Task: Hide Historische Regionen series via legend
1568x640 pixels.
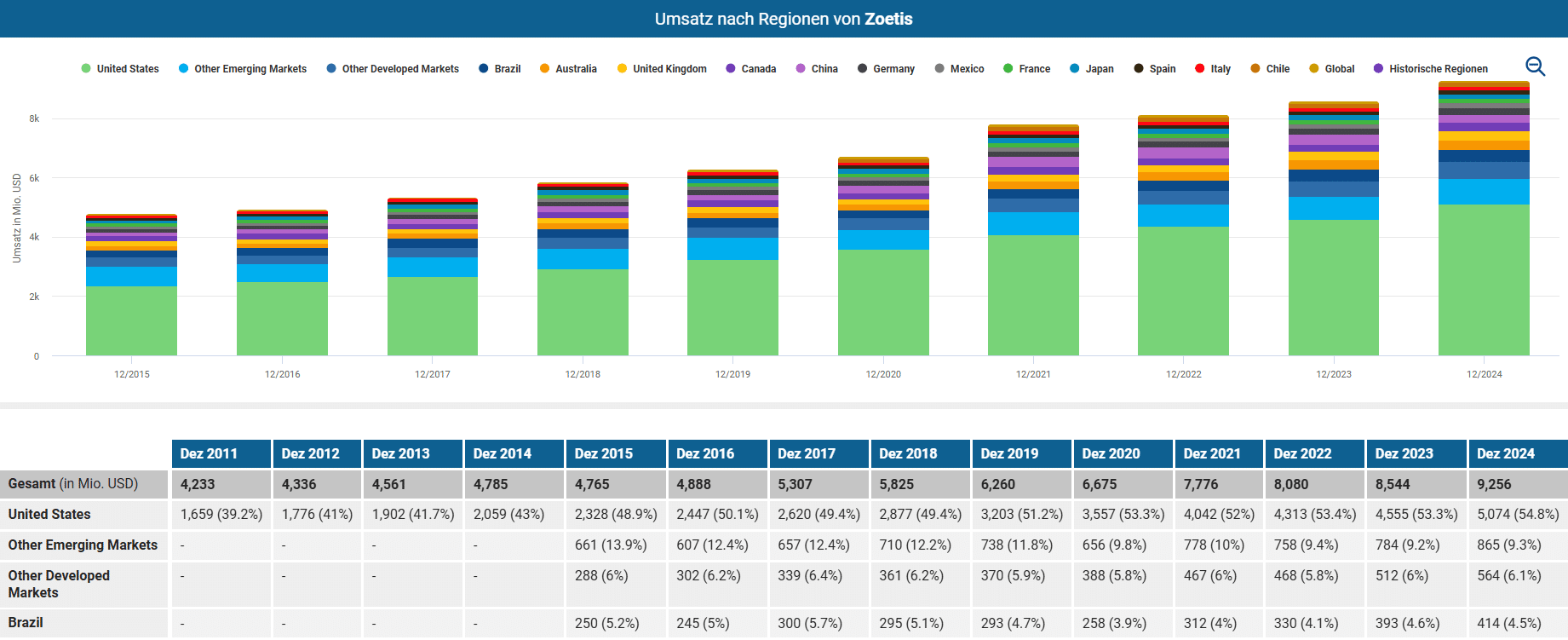Action: [x=1431, y=69]
